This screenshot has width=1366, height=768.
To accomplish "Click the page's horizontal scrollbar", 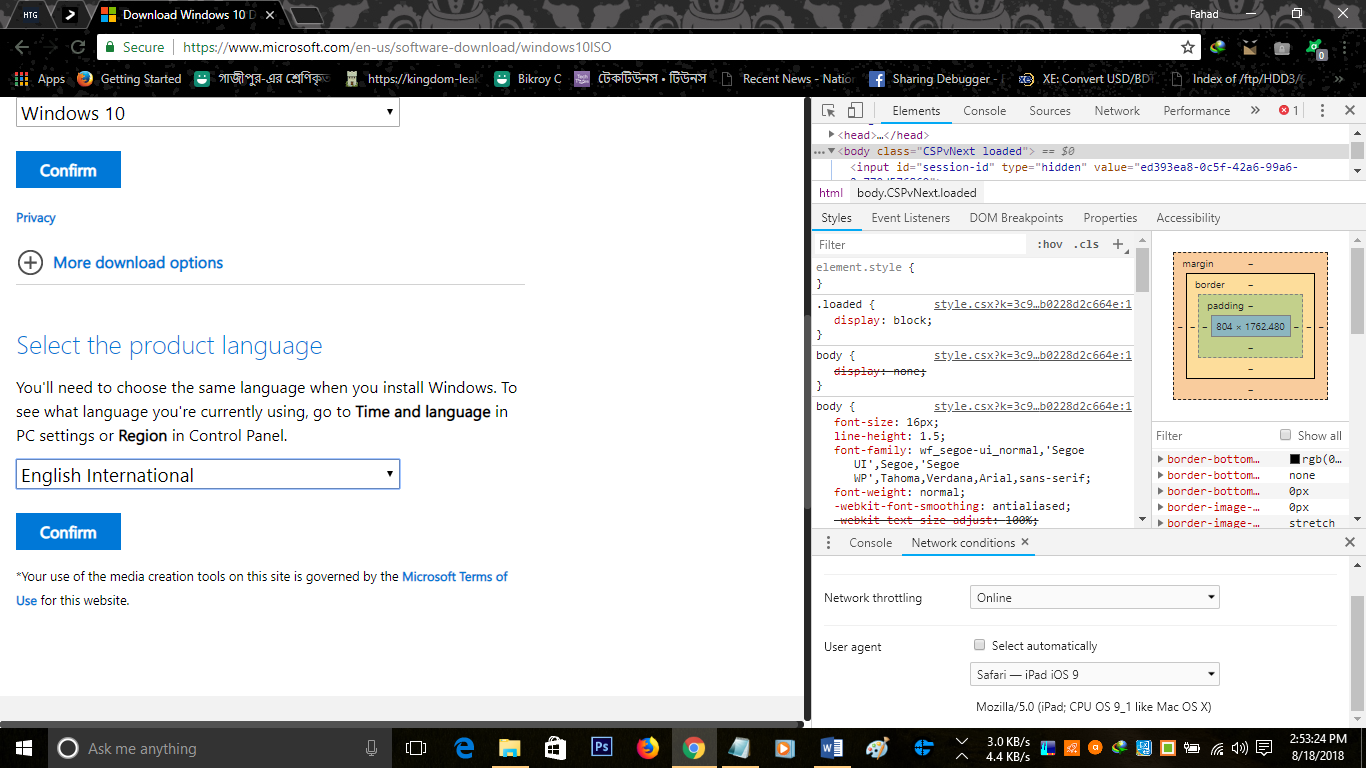I will [402, 724].
